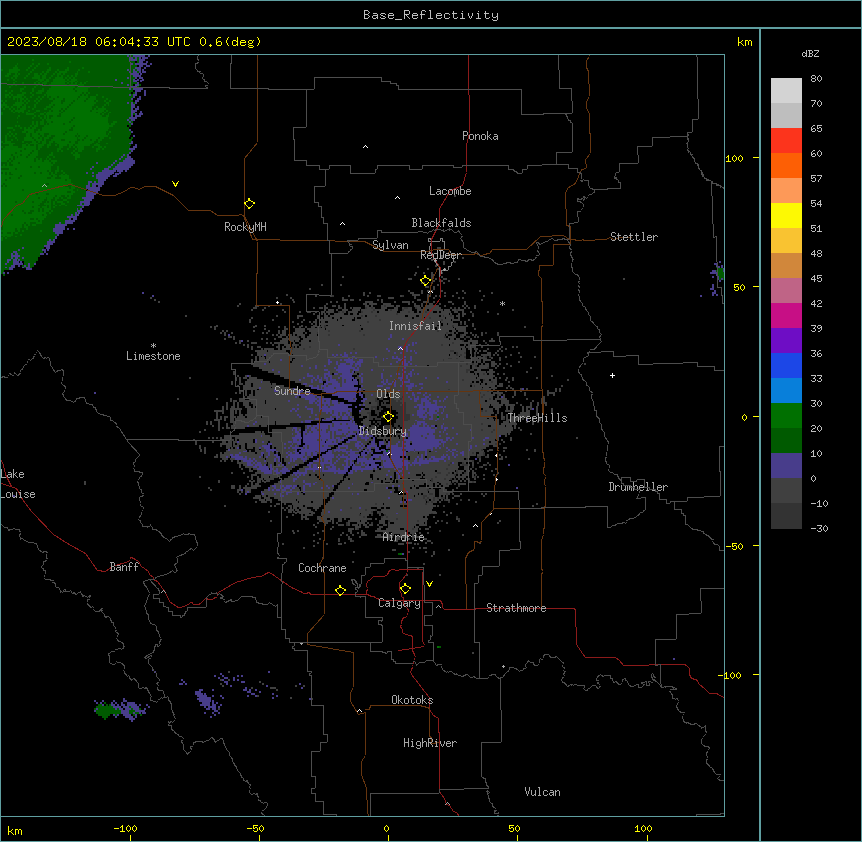Click the yellow diamond marker beside Cochrane

point(340,590)
